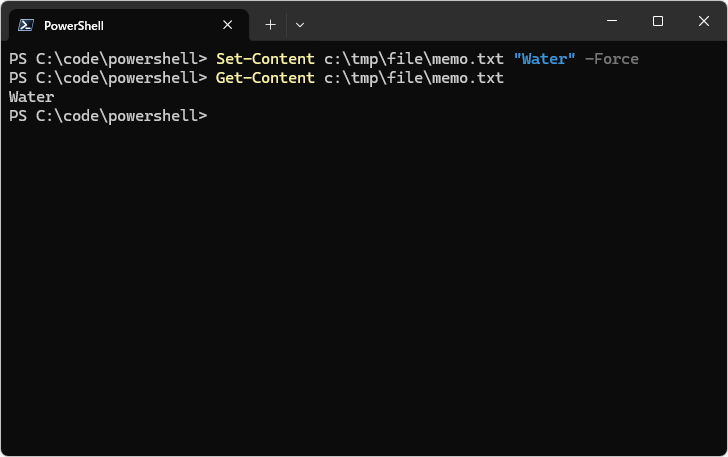
Task: Open a new tab with plus button
Action: [x=270, y=24]
